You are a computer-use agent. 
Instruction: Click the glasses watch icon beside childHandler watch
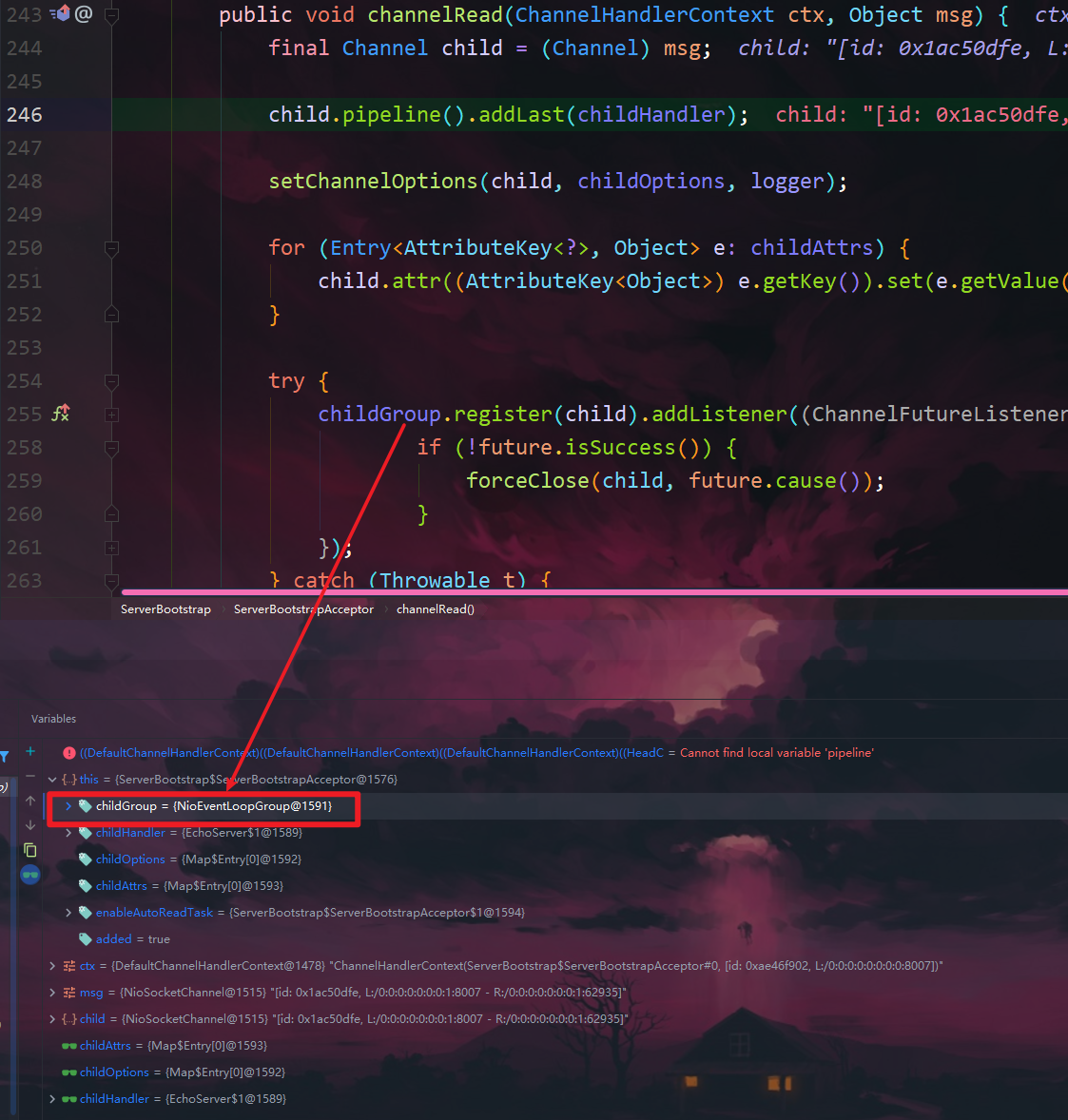click(x=69, y=1099)
